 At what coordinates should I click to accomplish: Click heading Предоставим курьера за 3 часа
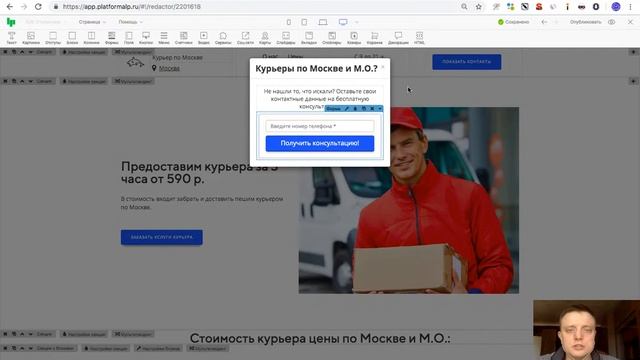tap(199, 173)
